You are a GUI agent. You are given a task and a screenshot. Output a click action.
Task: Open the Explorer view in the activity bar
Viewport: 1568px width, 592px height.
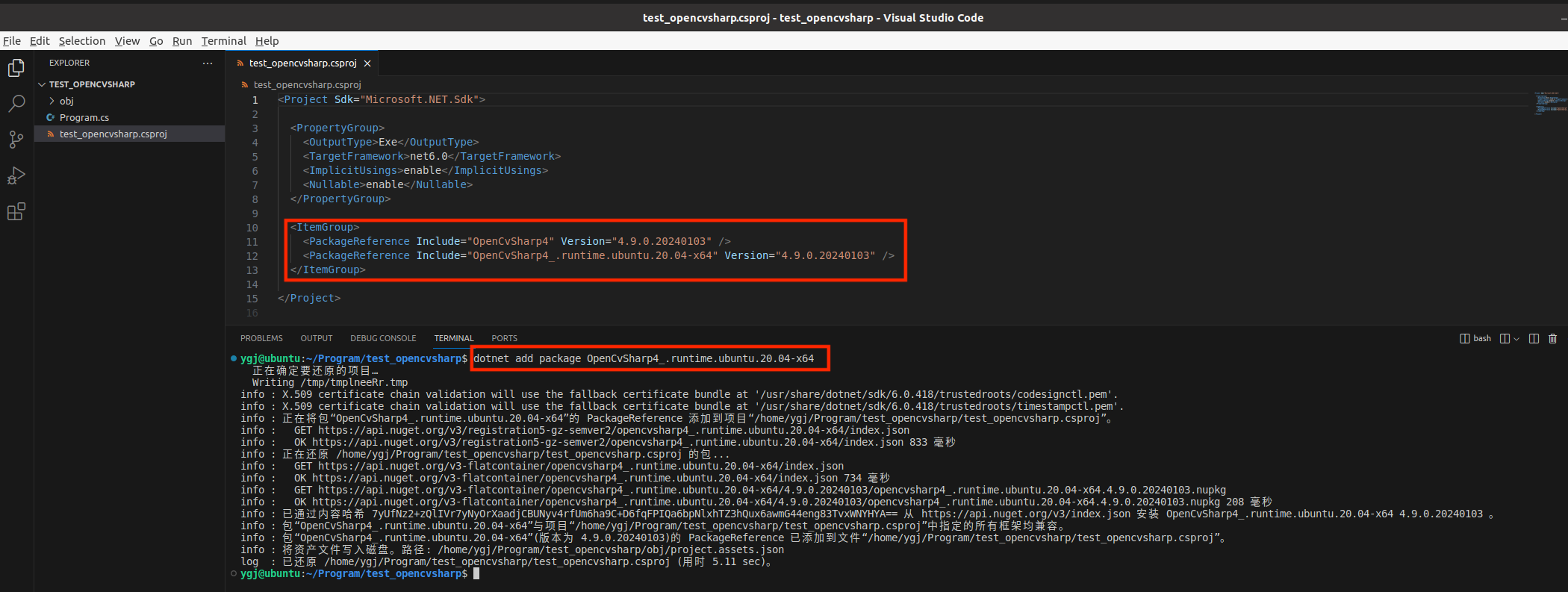(x=16, y=68)
